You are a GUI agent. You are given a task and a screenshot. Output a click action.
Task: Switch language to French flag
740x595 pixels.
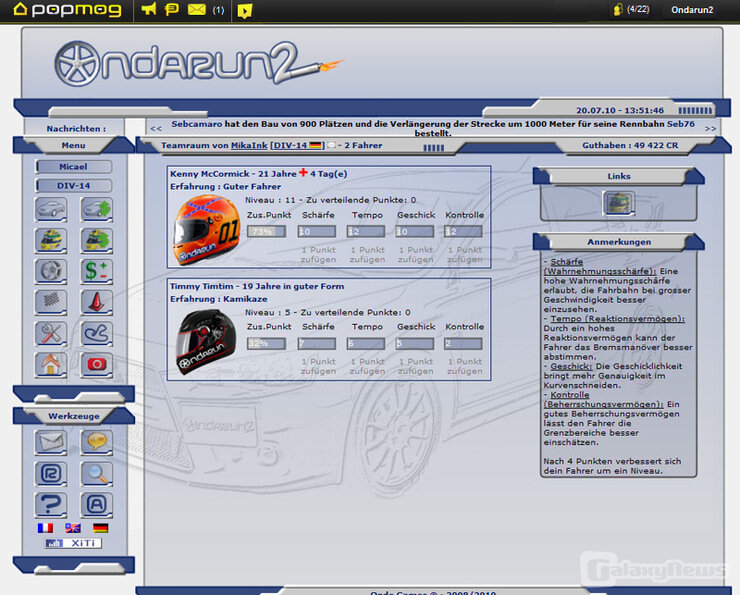coord(45,528)
